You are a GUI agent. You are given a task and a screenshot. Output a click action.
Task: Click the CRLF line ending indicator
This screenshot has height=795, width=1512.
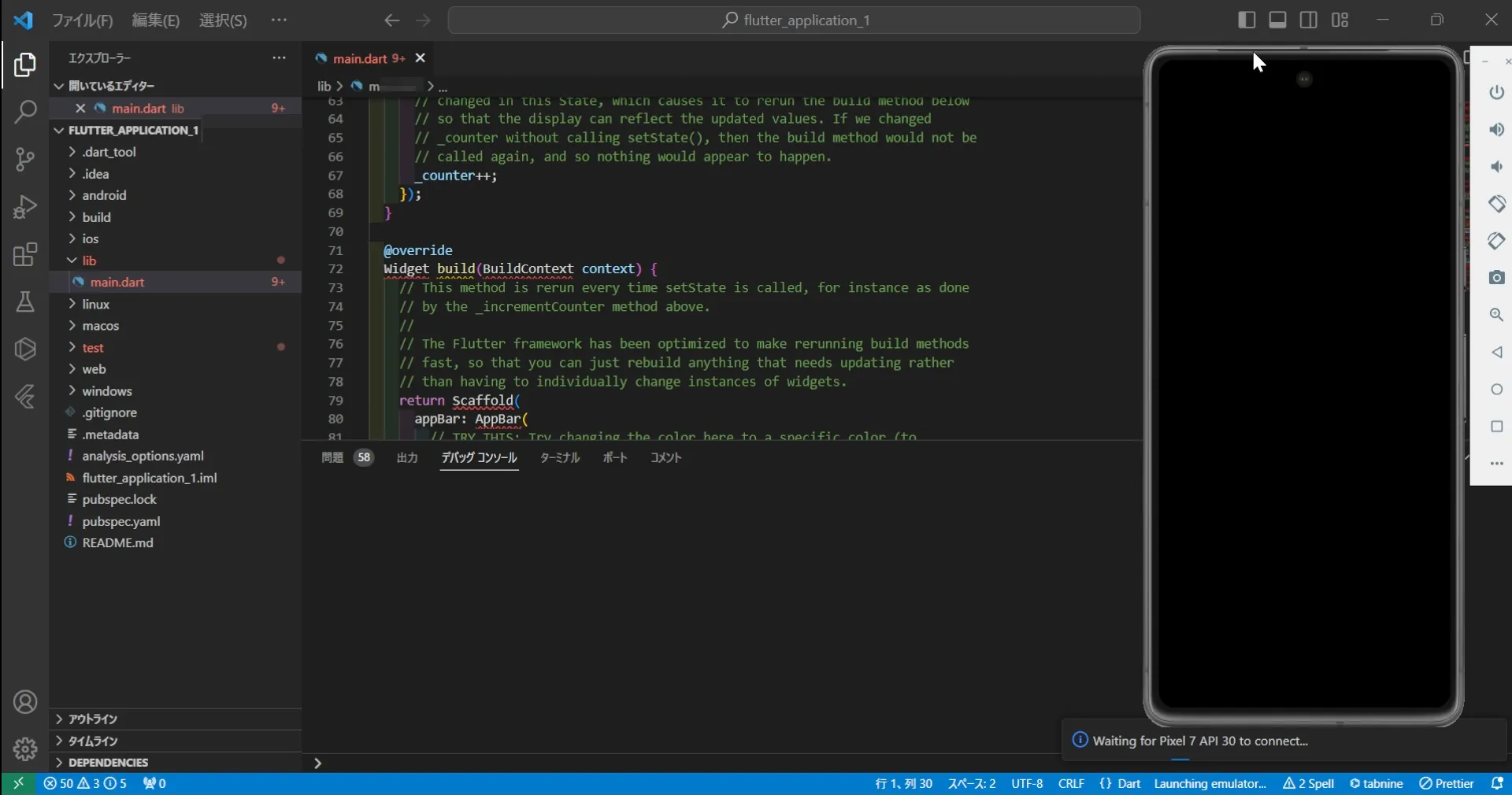coord(1071,783)
